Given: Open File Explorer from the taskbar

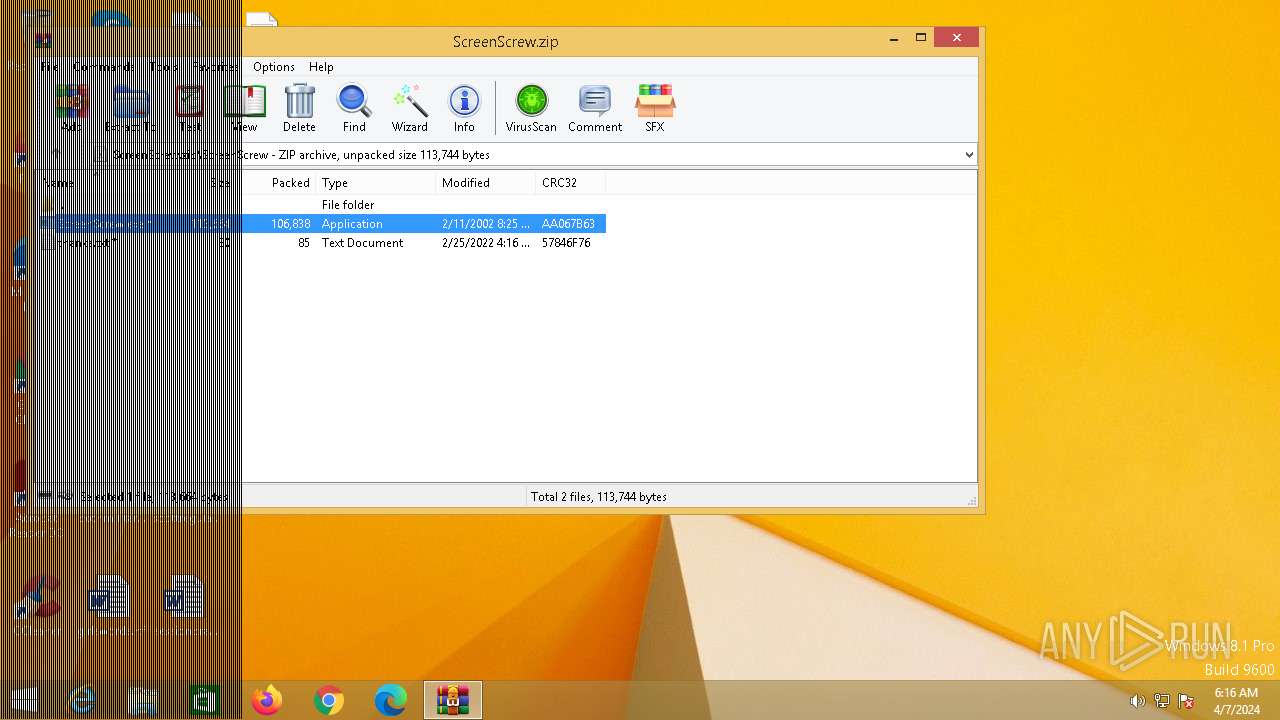Looking at the screenshot, I should [143, 700].
